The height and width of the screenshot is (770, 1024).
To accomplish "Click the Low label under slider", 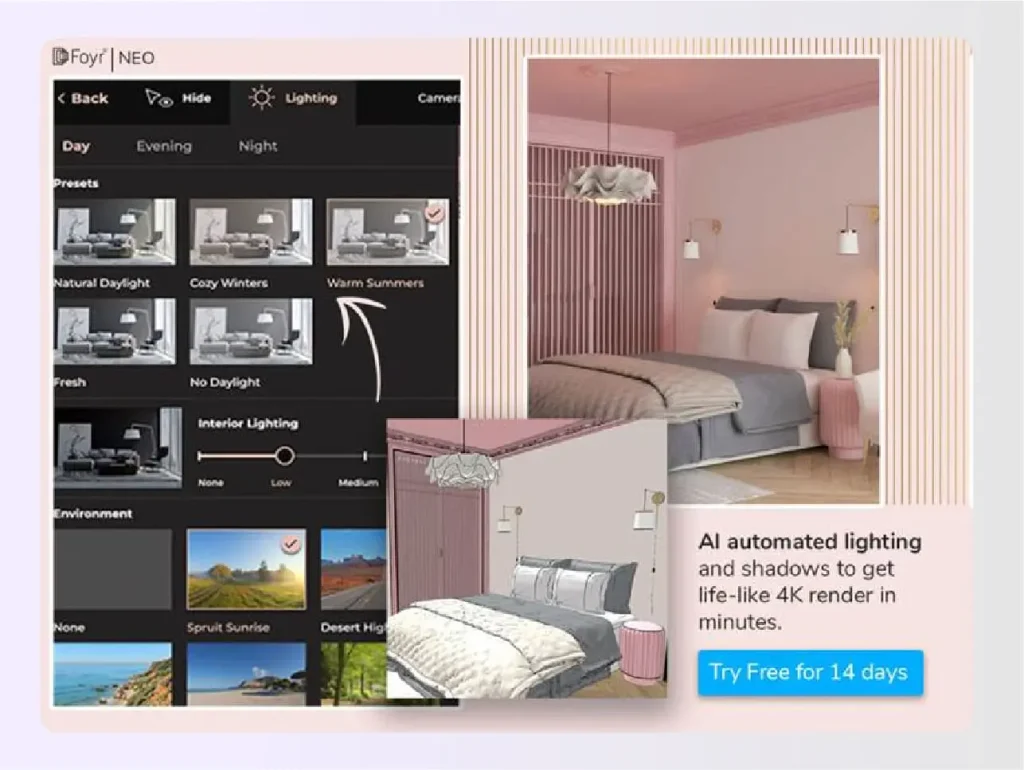I will tap(281, 483).
